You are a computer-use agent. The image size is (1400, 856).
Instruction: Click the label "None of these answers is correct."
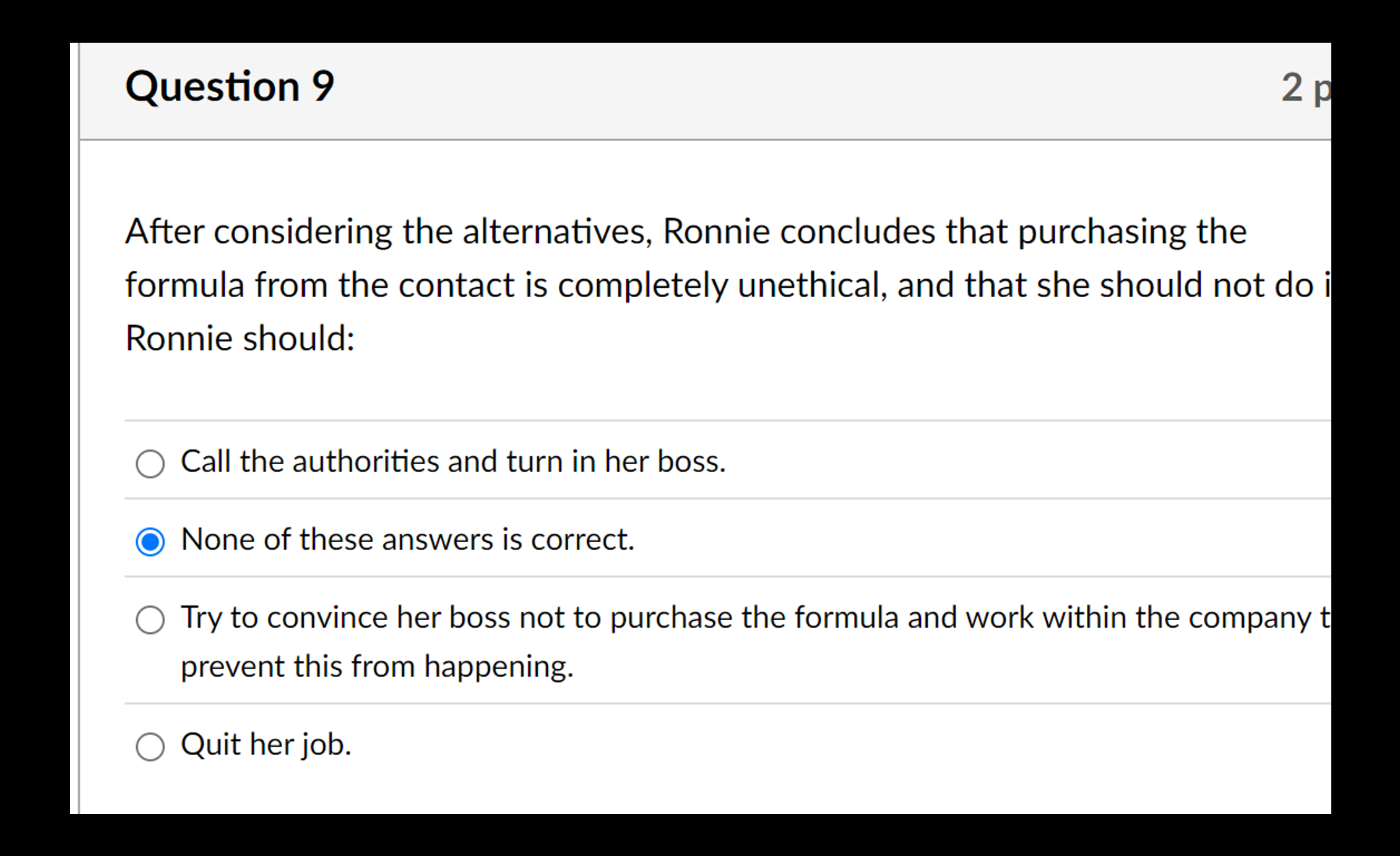click(x=407, y=538)
